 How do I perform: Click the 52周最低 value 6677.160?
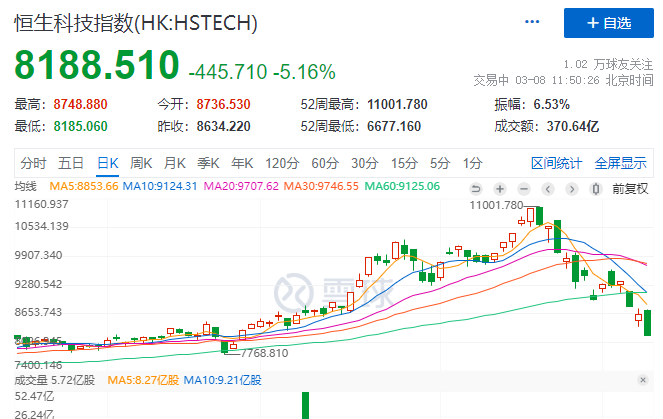394,126
